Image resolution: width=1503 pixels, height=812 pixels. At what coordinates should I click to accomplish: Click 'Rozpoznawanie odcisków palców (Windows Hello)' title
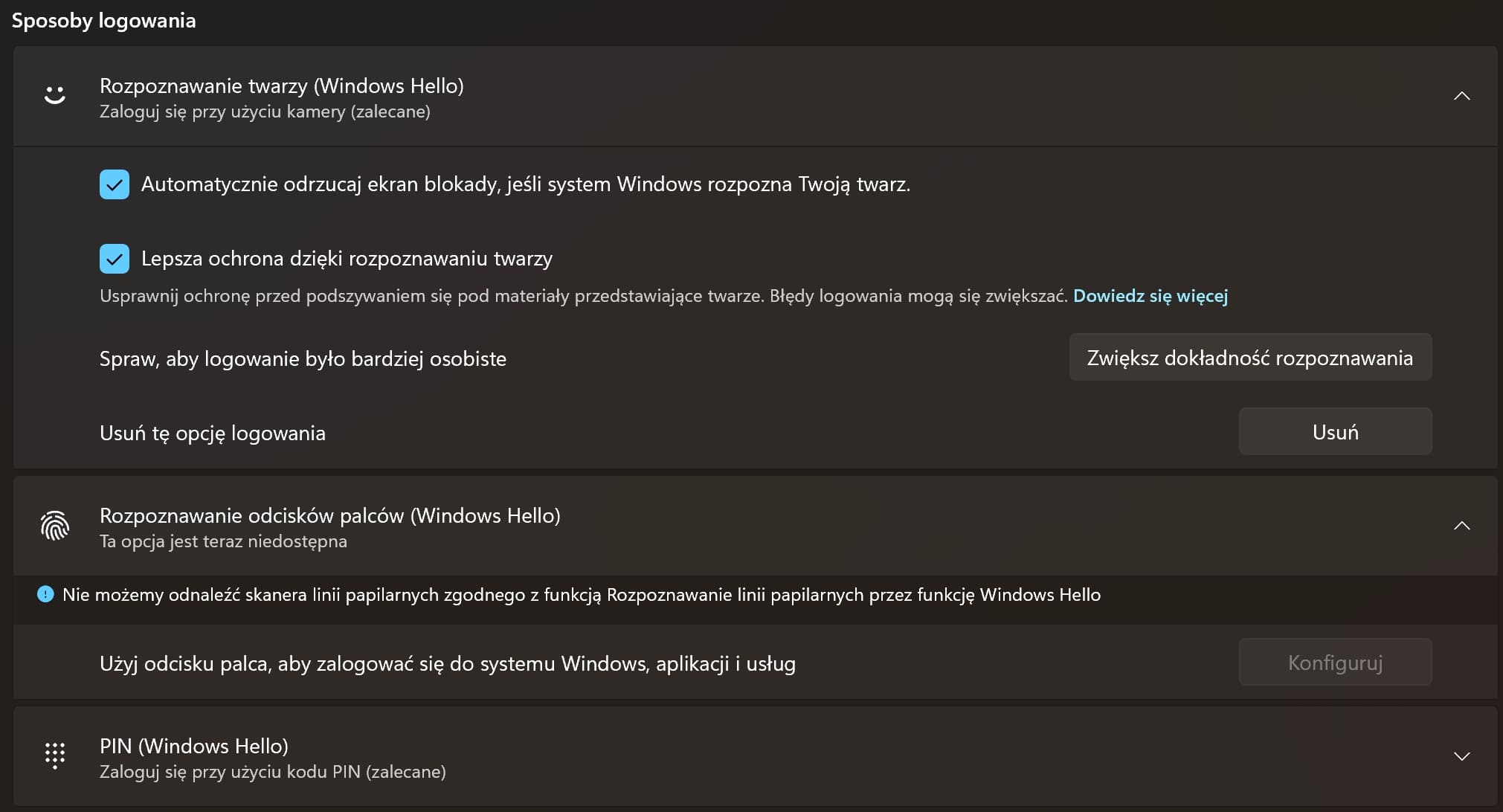click(x=329, y=516)
